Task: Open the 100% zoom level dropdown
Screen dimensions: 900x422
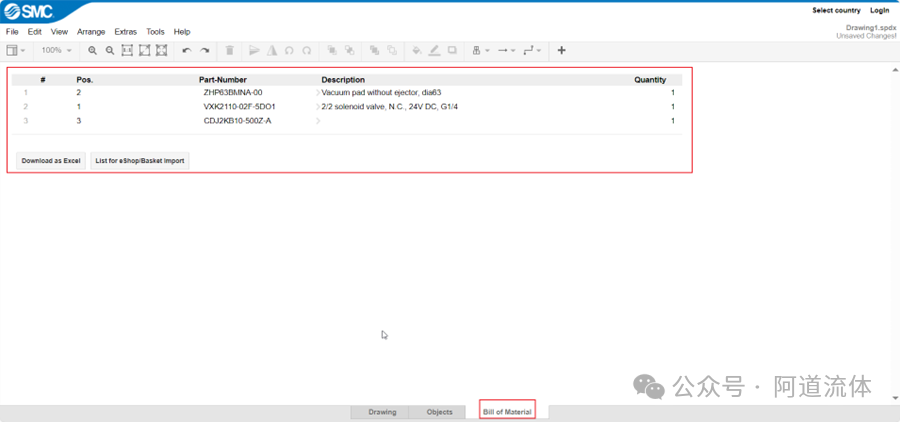Action: [56, 51]
